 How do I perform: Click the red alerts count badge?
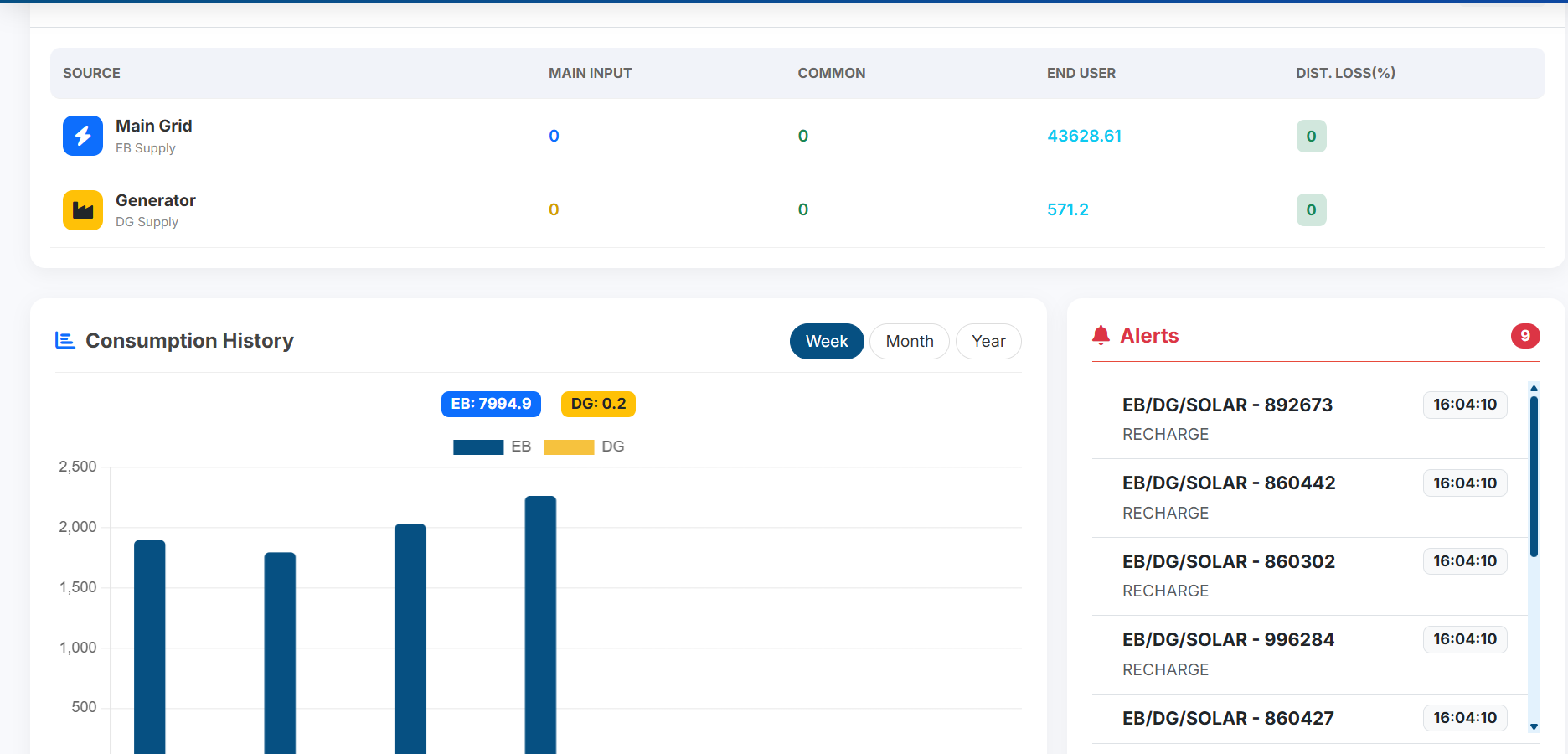pyautogui.click(x=1524, y=336)
